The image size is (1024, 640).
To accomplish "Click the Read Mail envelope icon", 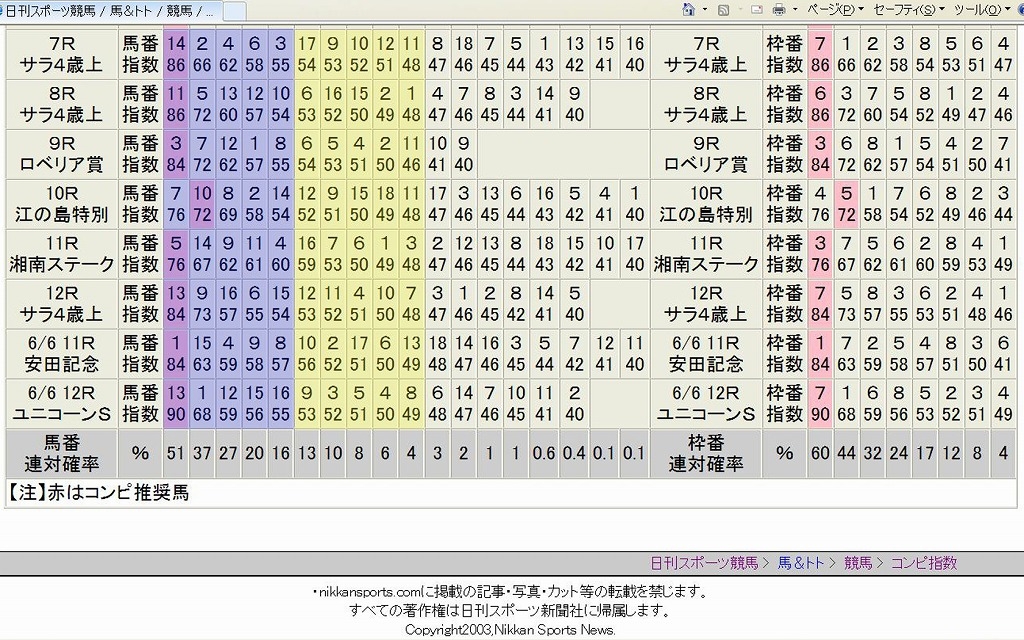I will [x=756, y=9].
